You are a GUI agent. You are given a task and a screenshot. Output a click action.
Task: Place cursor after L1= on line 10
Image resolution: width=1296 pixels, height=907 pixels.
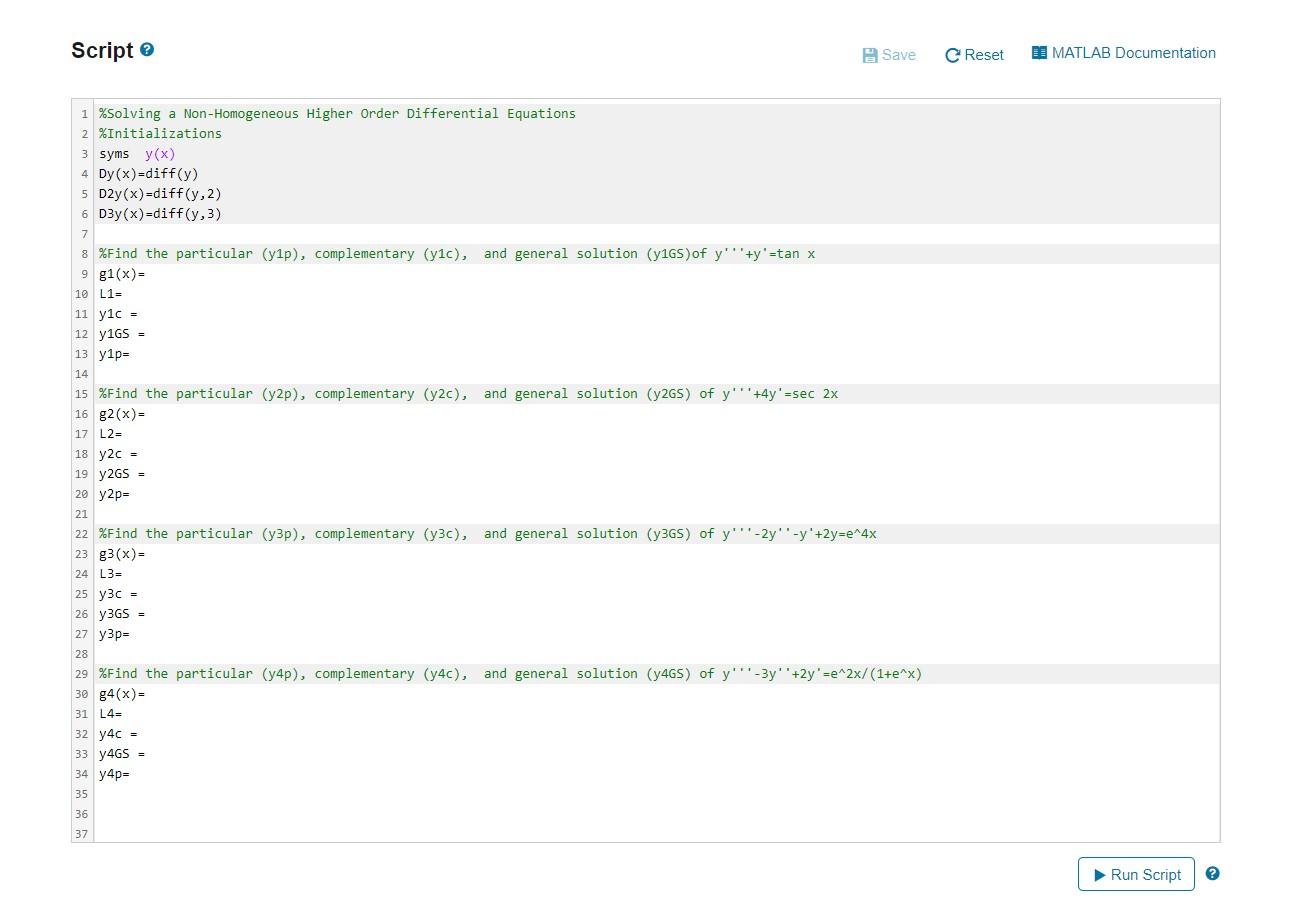pos(124,294)
